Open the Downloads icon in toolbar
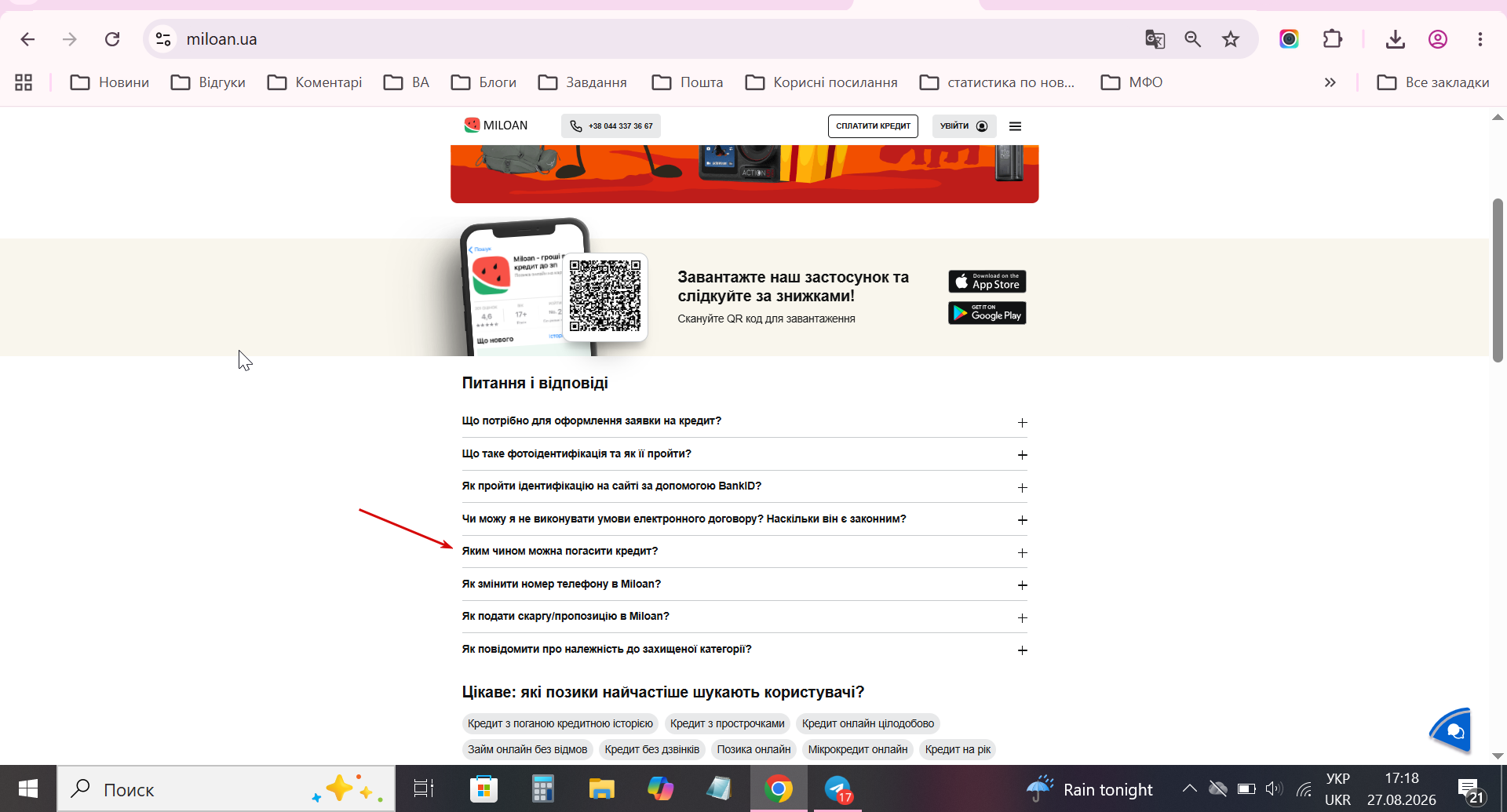 click(1395, 39)
